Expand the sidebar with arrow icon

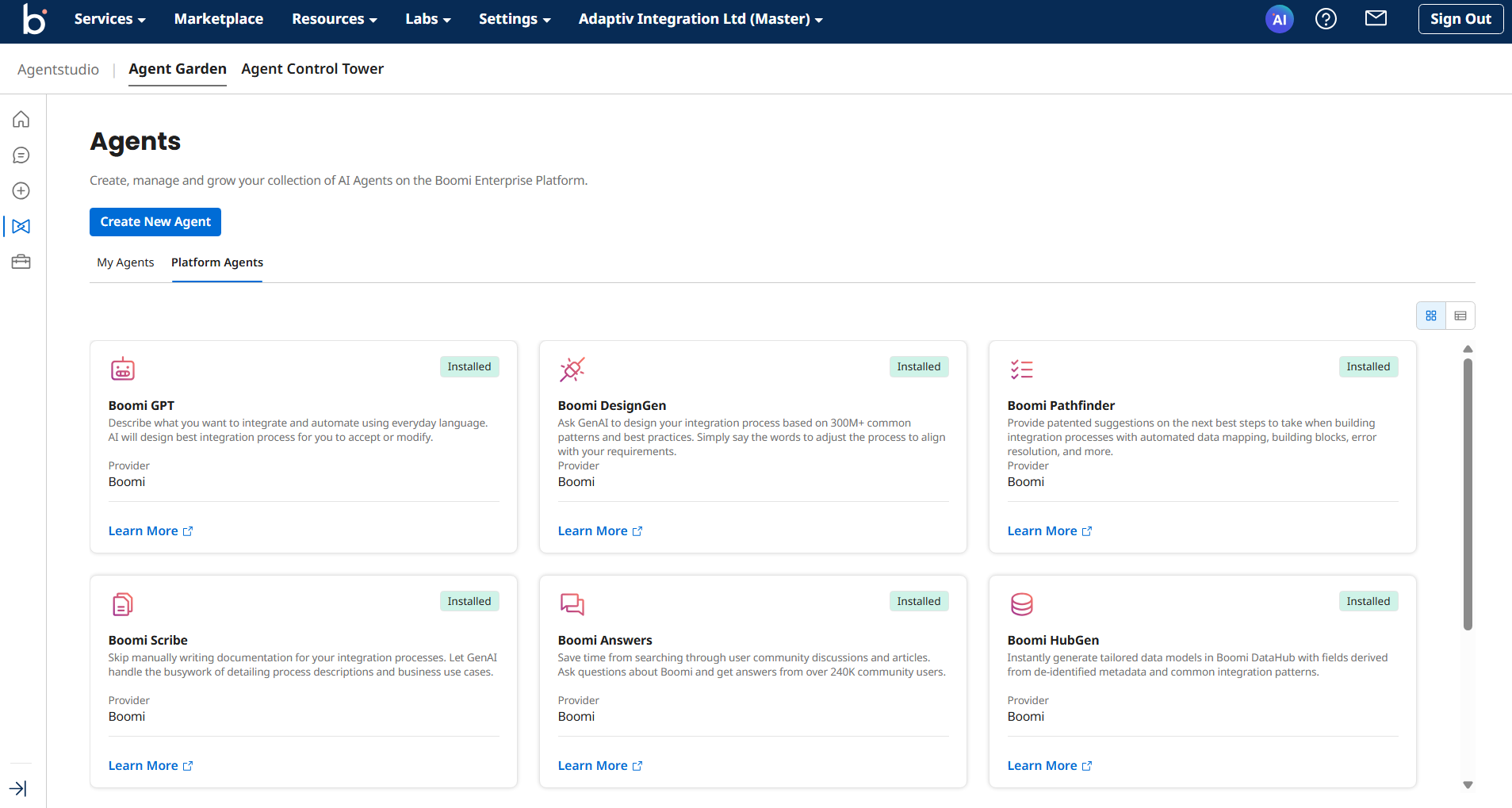tap(17, 788)
